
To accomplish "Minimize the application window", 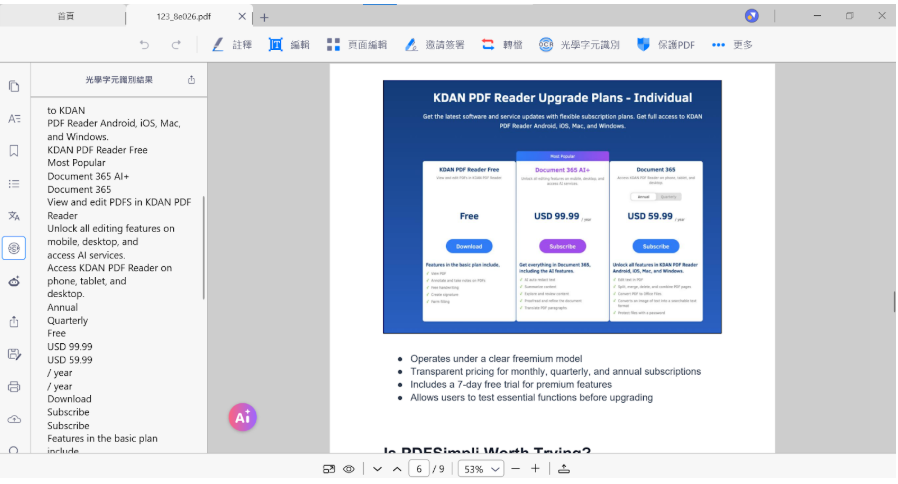I will click(817, 16).
